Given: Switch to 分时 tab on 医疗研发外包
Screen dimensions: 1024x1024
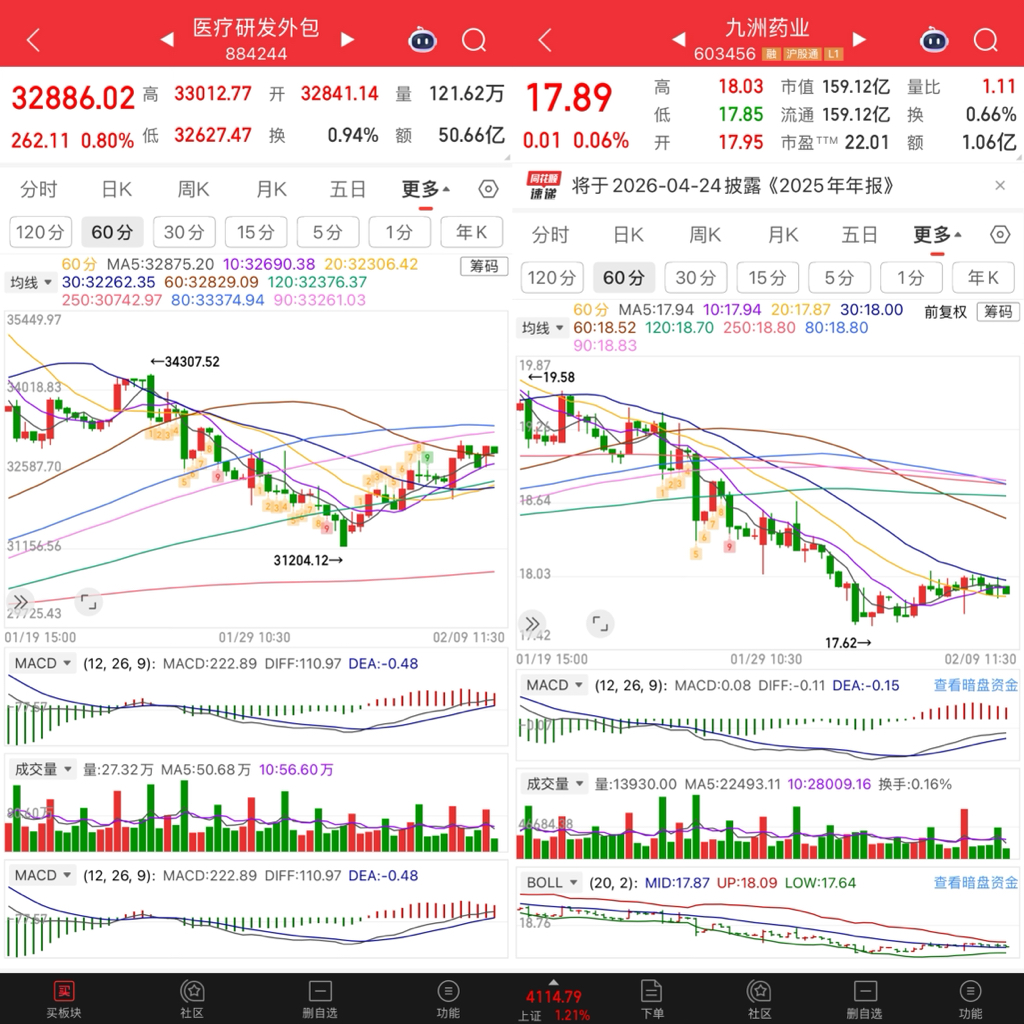Looking at the screenshot, I should [x=39, y=189].
